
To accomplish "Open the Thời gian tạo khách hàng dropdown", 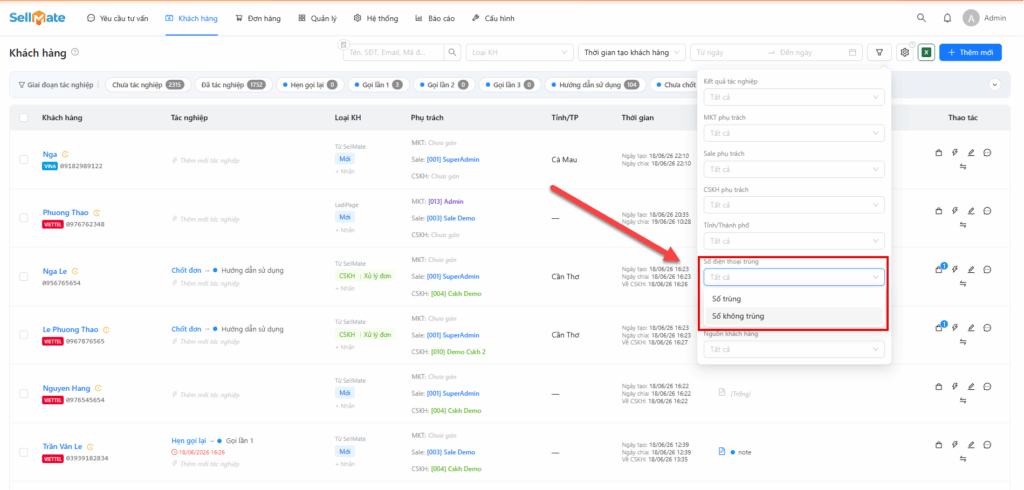I will click(x=632, y=52).
